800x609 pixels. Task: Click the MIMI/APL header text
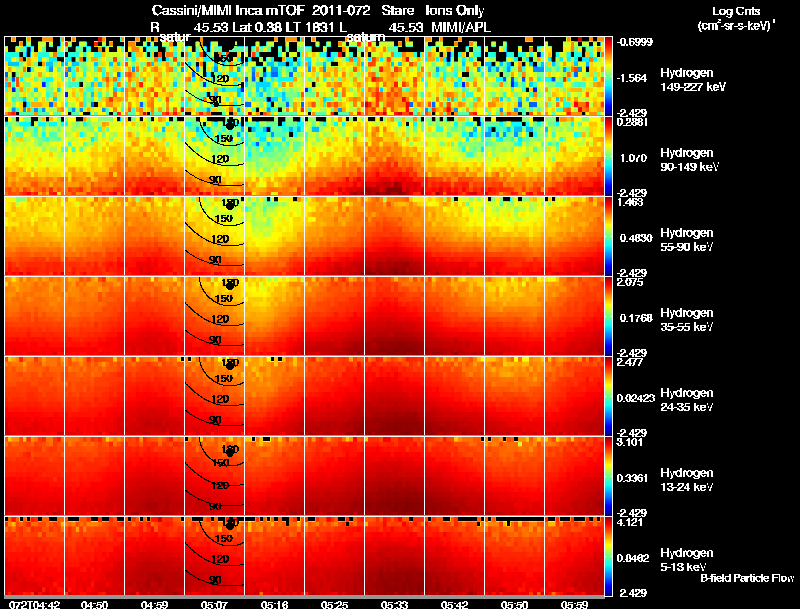click(x=461, y=27)
